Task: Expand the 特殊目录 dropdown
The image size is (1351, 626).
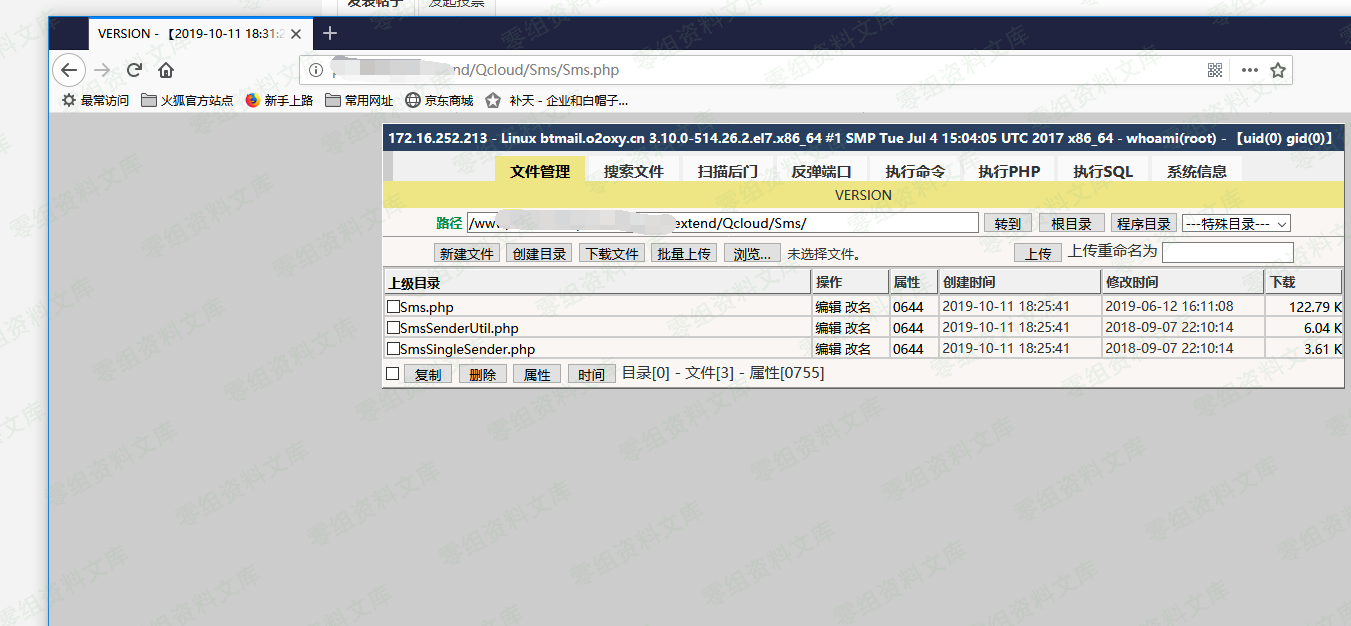Action: pos(1236,224)
